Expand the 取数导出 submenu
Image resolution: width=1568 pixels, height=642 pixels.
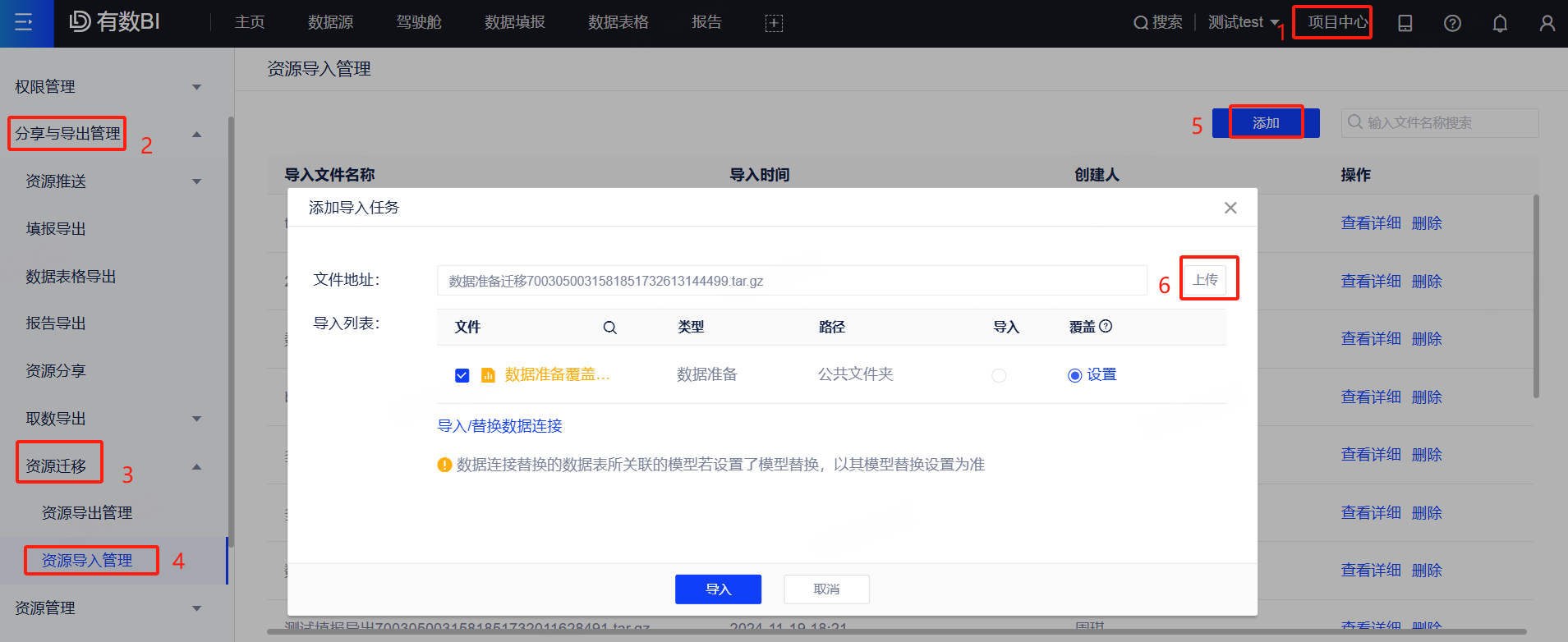click(196, 419)
